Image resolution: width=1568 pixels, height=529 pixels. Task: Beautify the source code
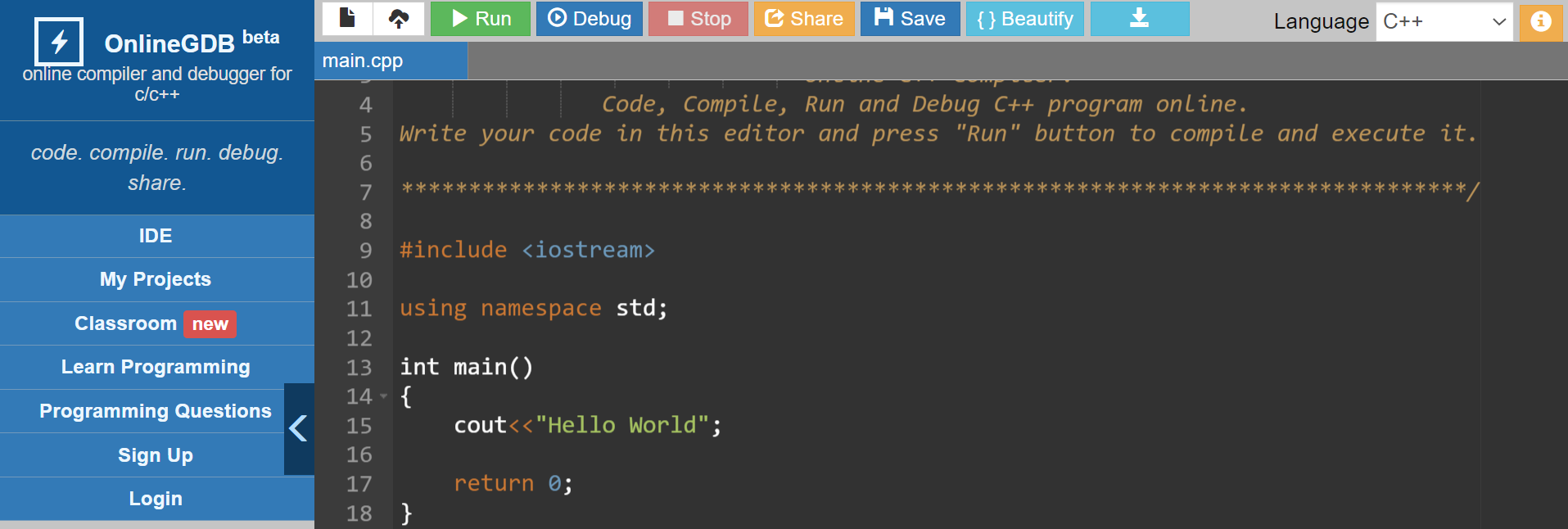[1025, 18]
